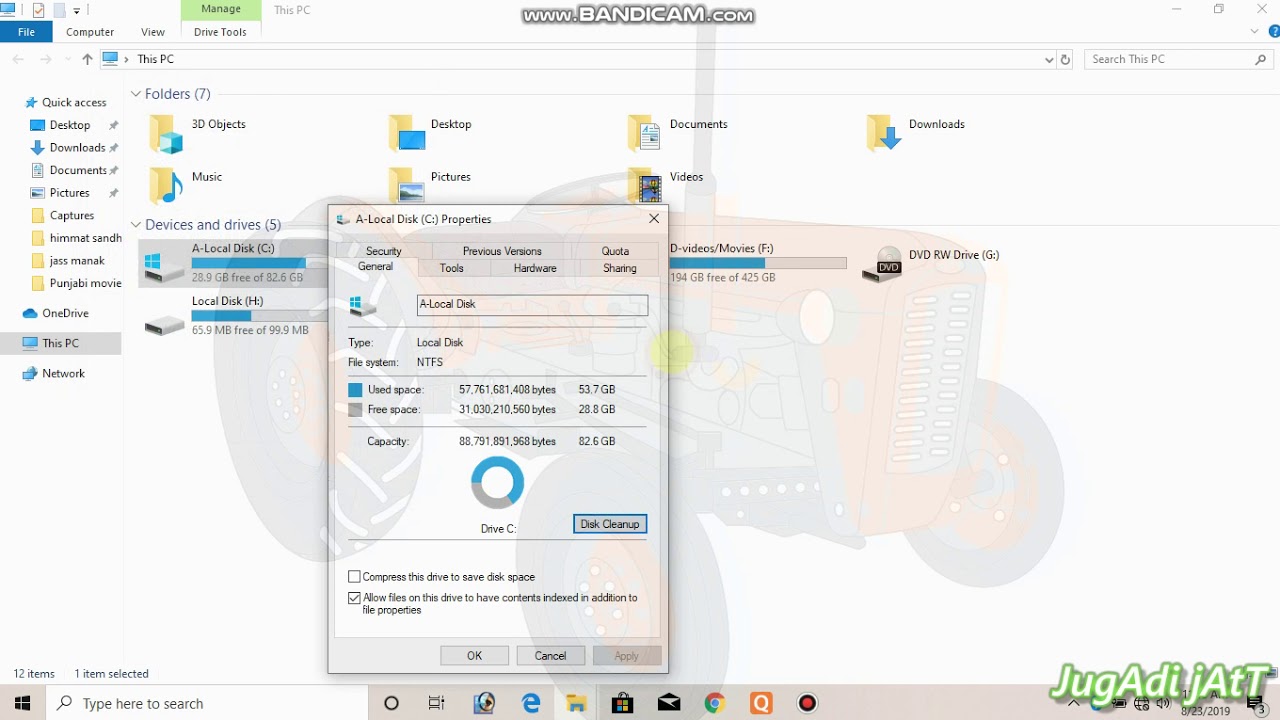Click the blue Used space color swatch
This screenshot has width=1280, height=720.
tap(355, 390)
